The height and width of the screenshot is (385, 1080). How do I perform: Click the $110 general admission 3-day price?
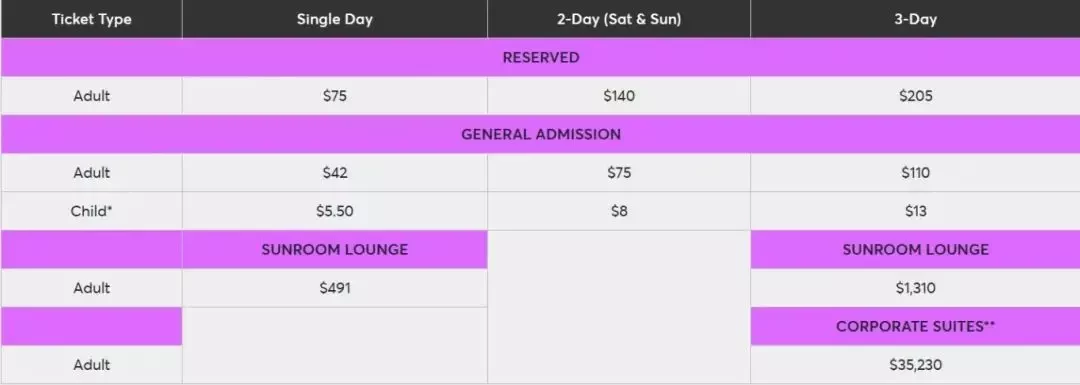(915, 173)
